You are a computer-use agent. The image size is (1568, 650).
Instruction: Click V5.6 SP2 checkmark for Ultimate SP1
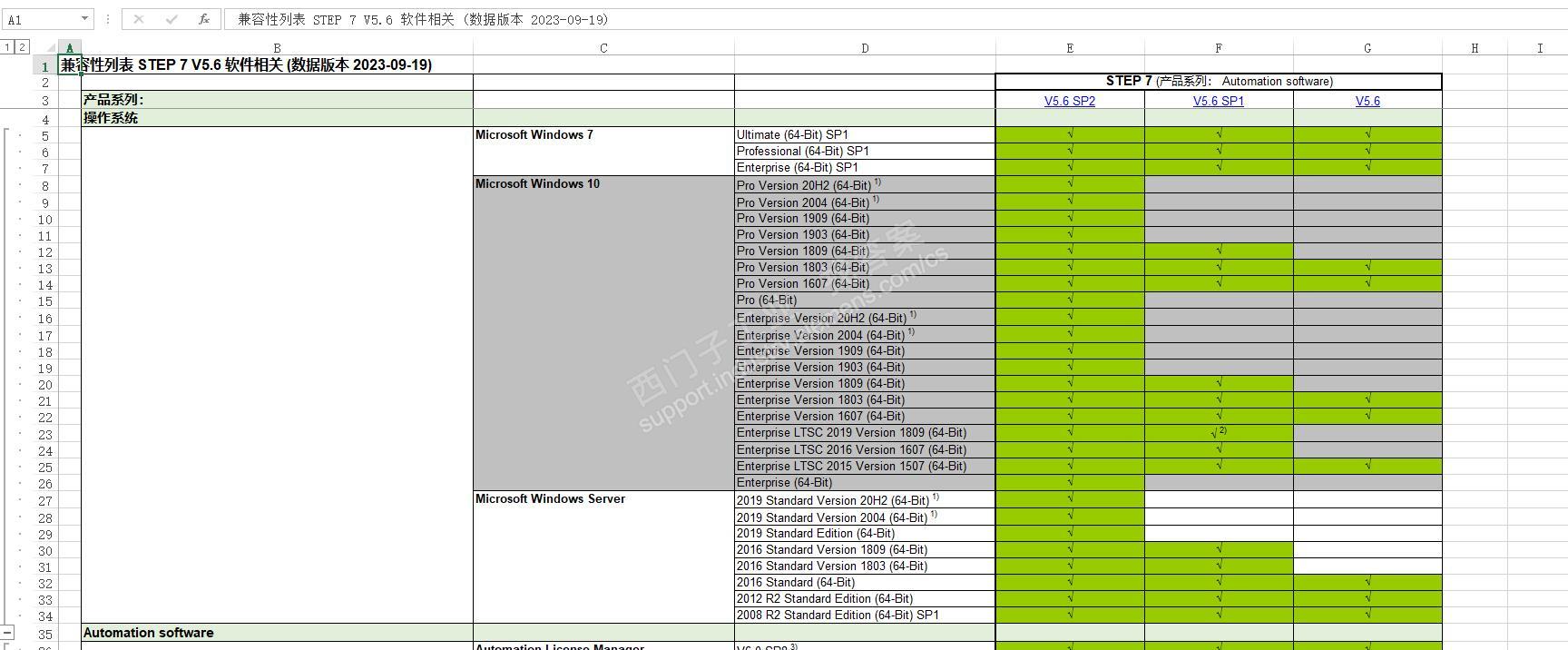click(x=1070, y=135)
